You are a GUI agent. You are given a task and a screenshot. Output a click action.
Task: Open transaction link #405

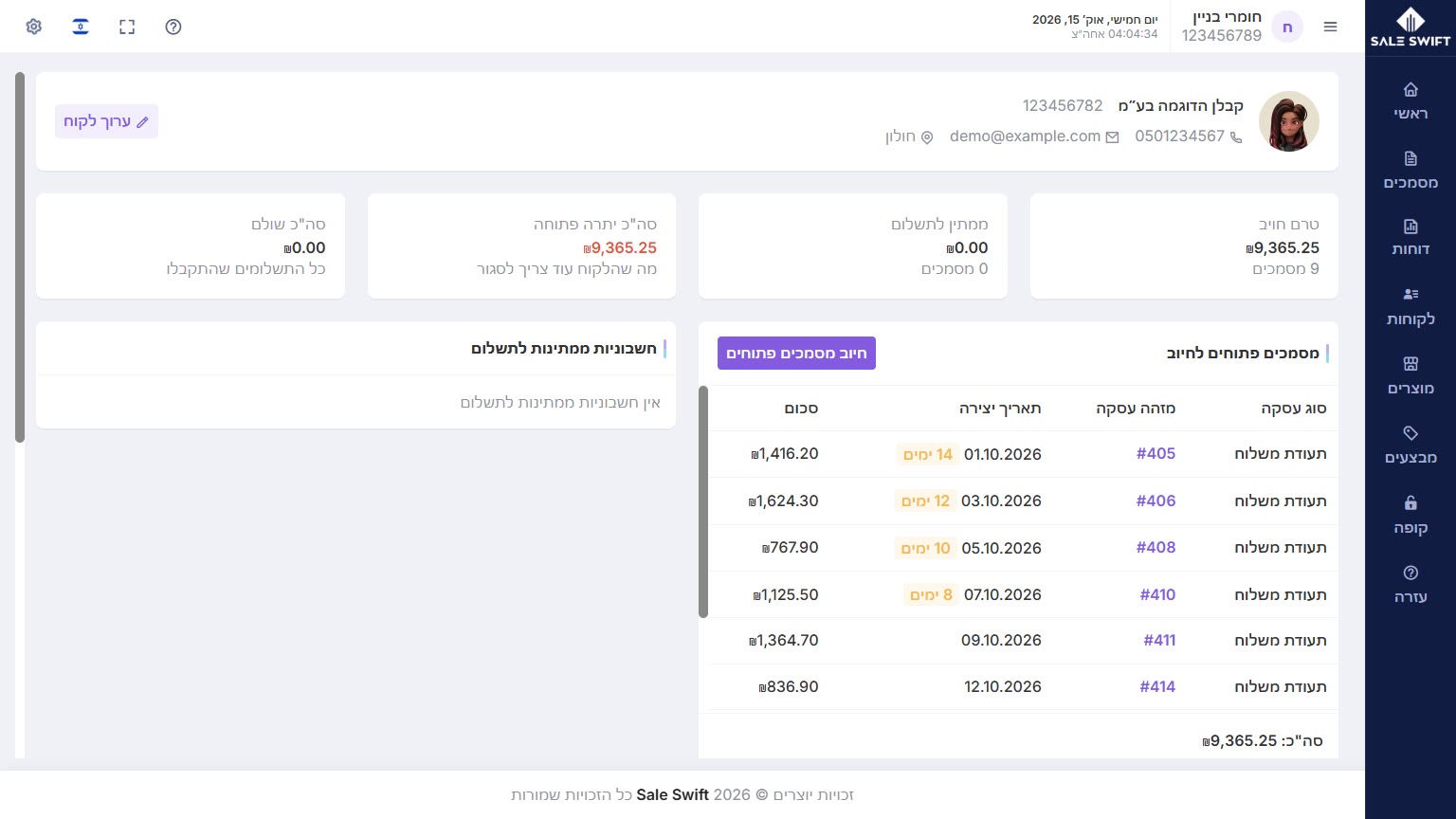(x=1156, y=454)
